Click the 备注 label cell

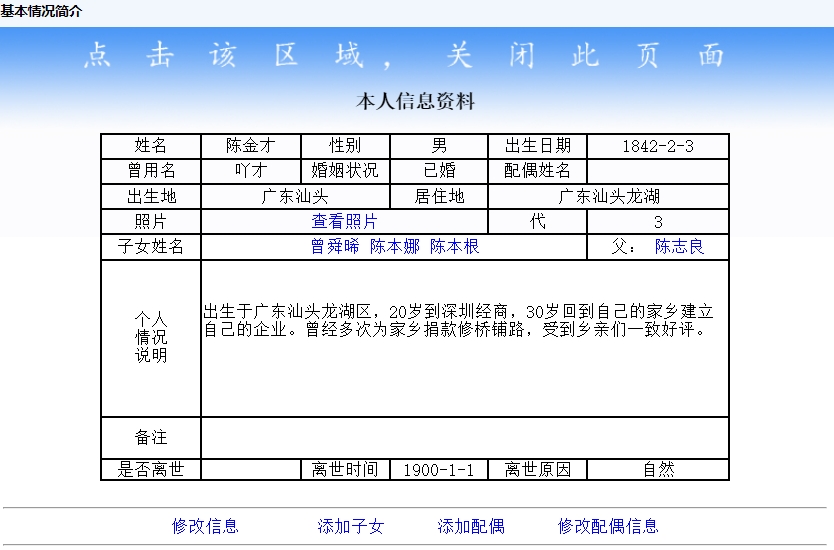pos(151,437)
